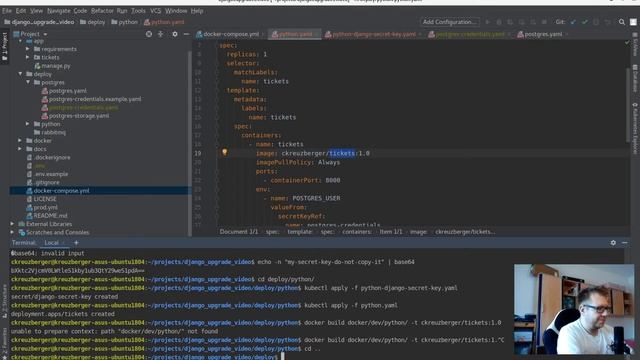The height and width of the screenshot is (360, 640).
Task: Click Git update project icon
Action: coord(573,22)
